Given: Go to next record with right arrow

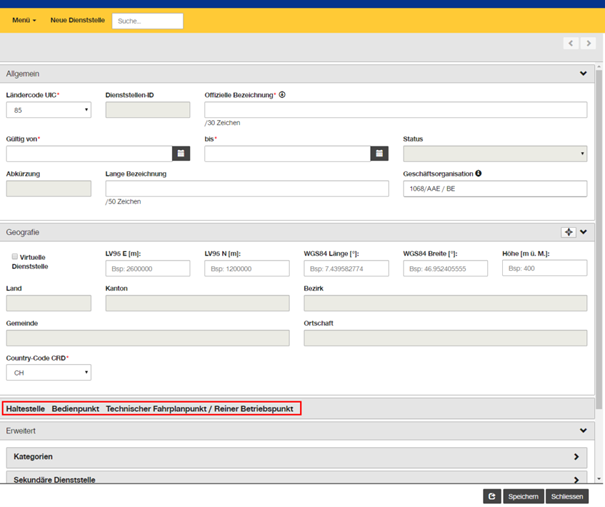Looking at the screenshot, I should click(588, 43).
